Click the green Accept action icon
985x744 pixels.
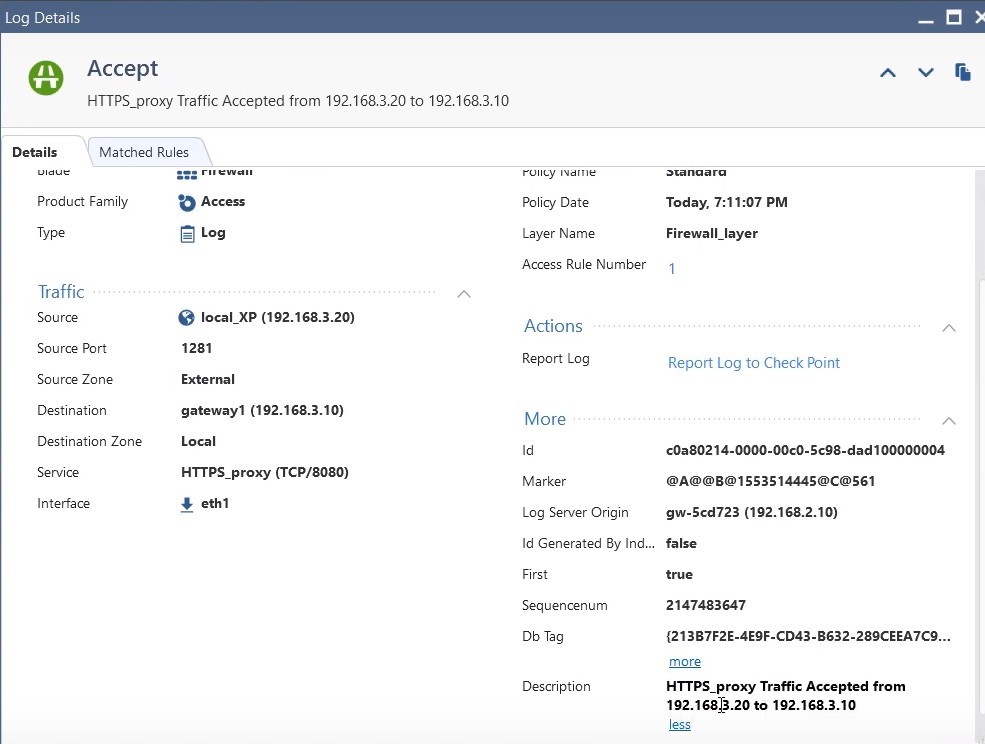pos(46,77)
